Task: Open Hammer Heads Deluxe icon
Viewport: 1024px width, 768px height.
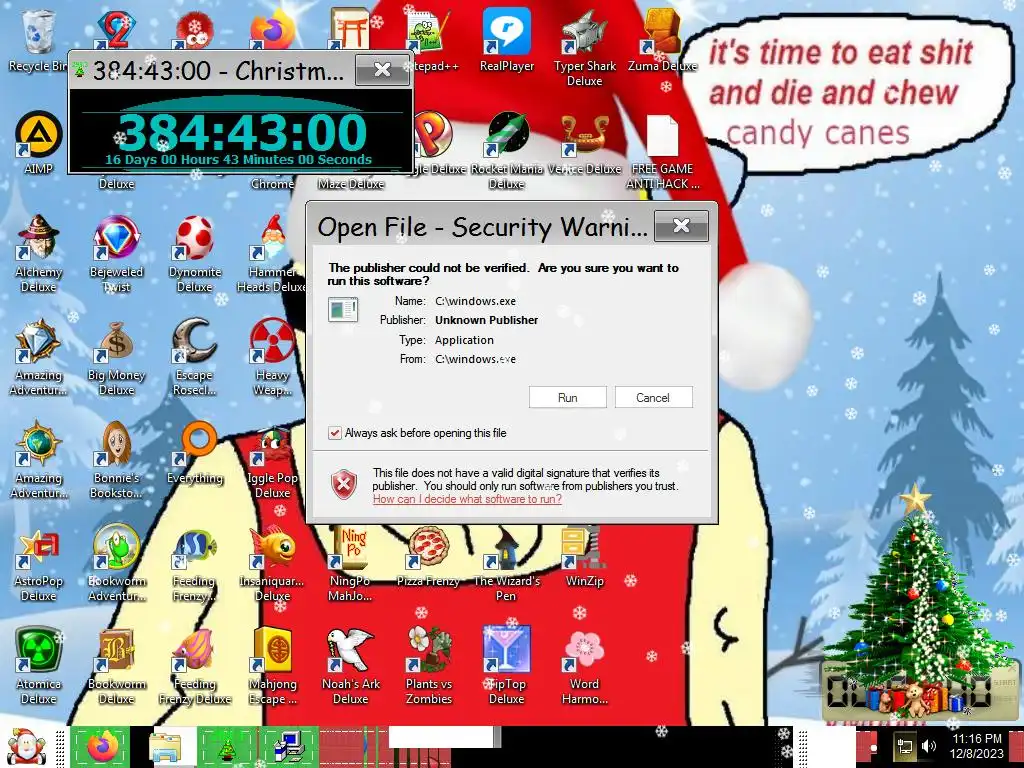Action: click(x=272, y=254)
